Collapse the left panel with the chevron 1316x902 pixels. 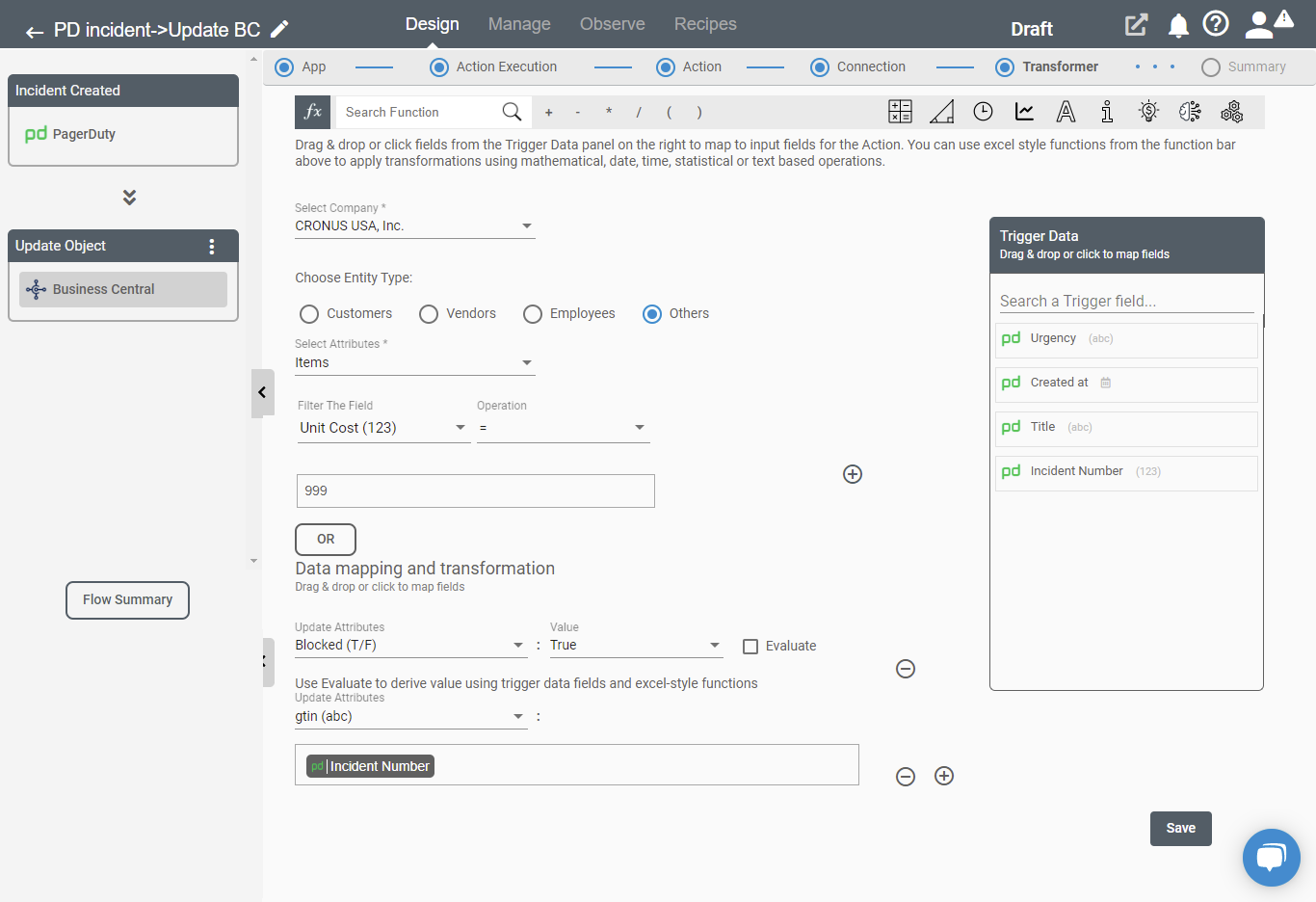tap(262, 393)
